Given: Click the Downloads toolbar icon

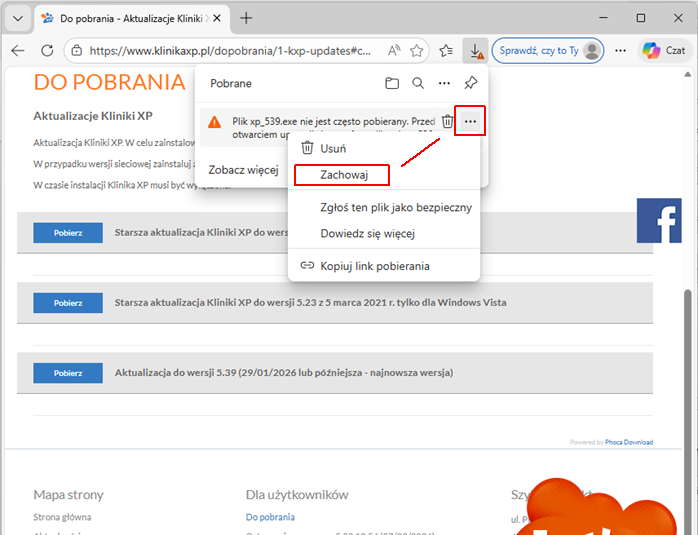Looking at the screenshot, I should (477, 50).
